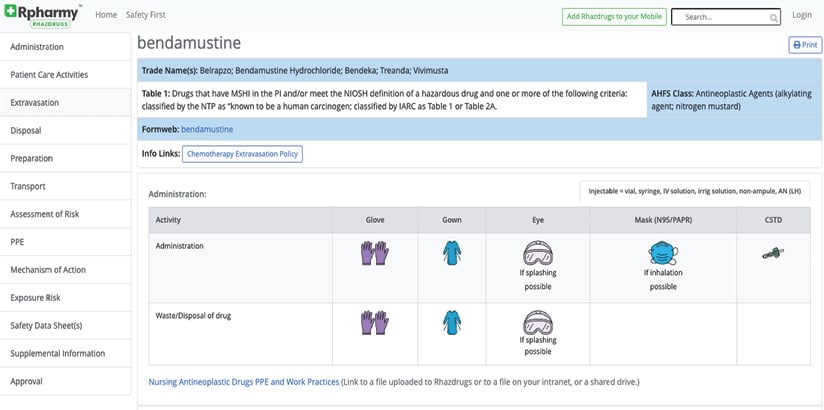Click Add Rhazdrugs to your Mobile
The height and width of the screenshot is (410, 824).
[x=614, y=17]
